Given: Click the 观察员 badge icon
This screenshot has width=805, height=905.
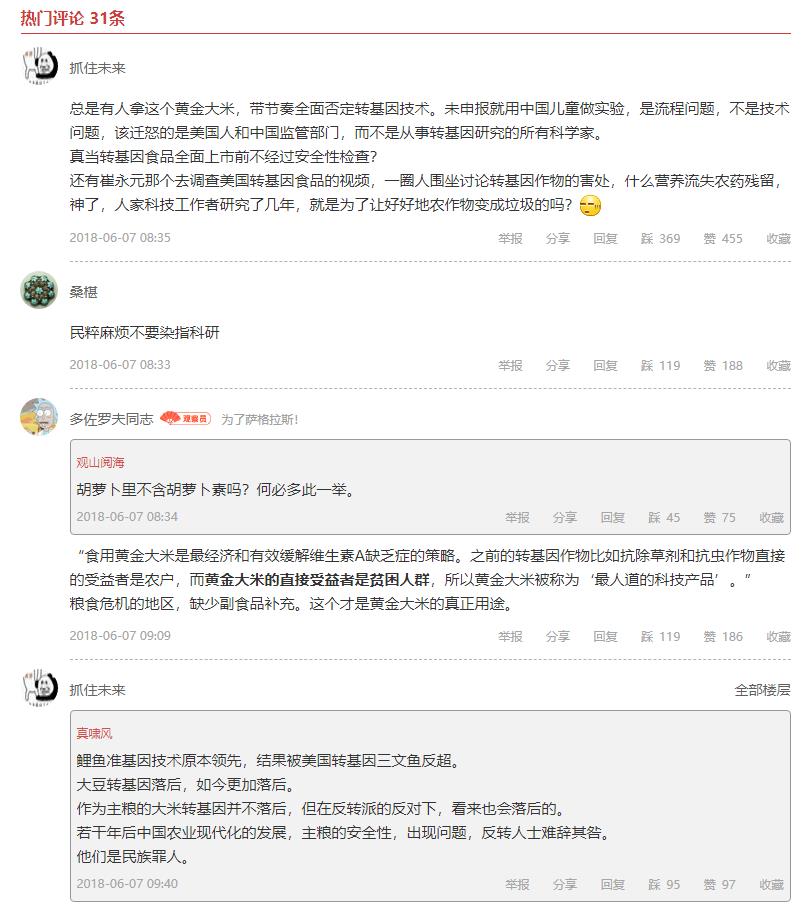Looking at the screenshot, I should pos(185,419).
